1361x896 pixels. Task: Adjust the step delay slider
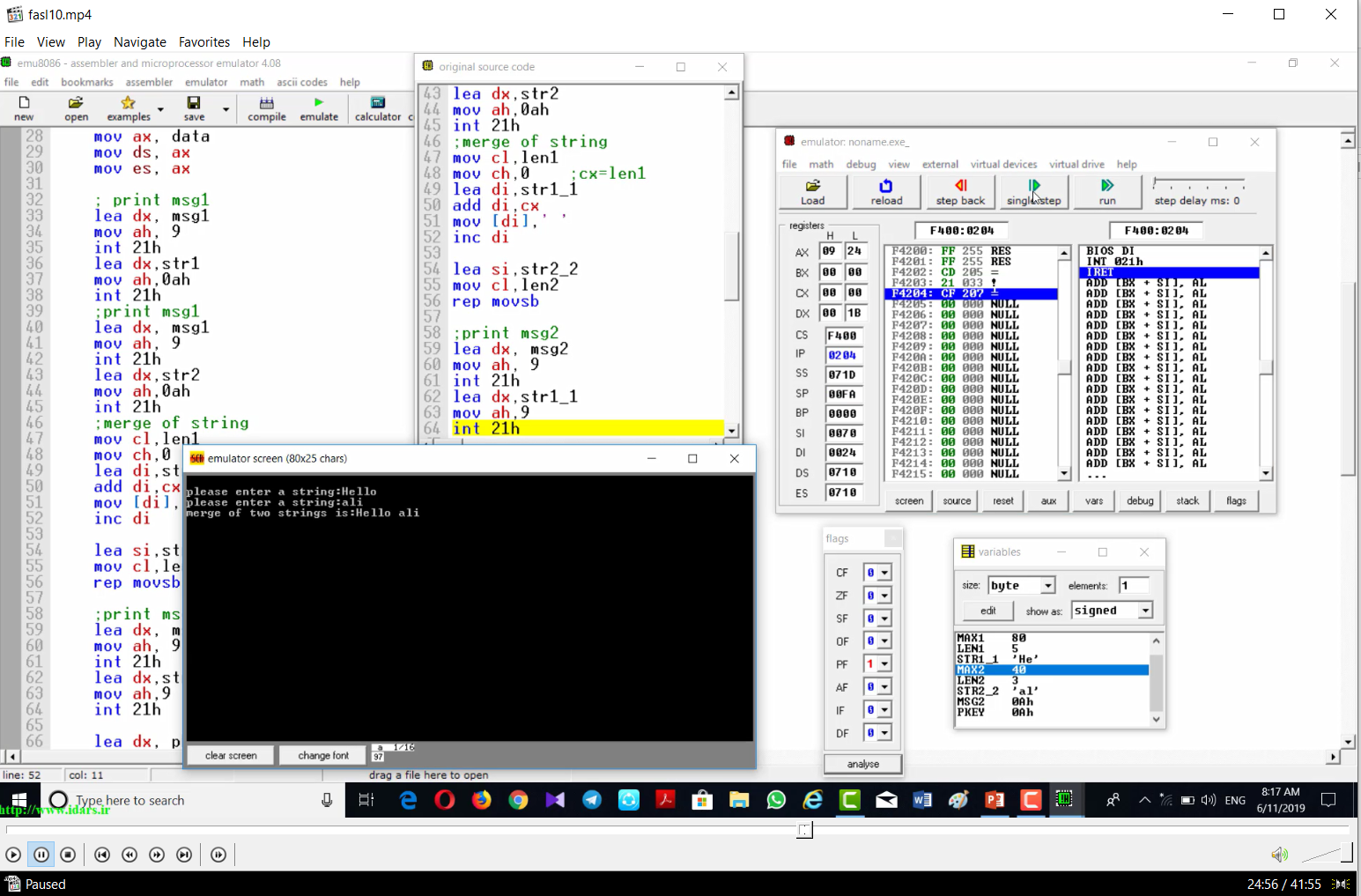[x=1199, y=183]
